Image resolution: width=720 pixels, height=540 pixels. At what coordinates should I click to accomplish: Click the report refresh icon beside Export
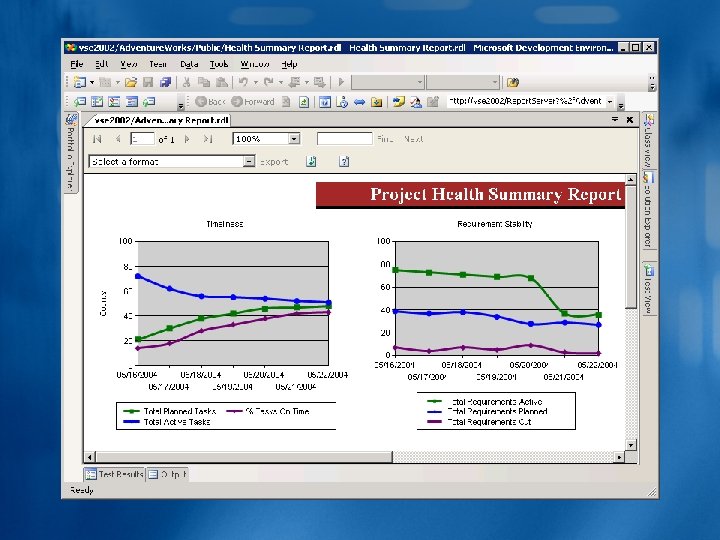click(311, 162)
